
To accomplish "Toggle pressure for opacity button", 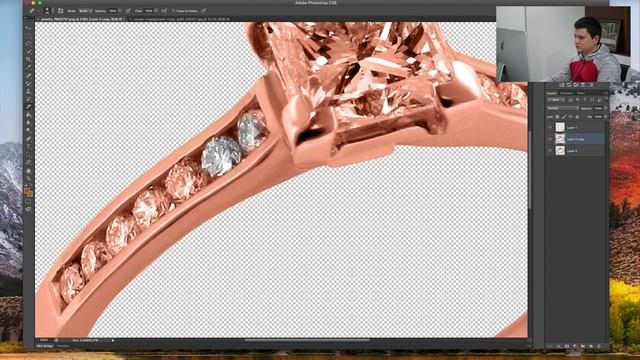I will (128, 11).
